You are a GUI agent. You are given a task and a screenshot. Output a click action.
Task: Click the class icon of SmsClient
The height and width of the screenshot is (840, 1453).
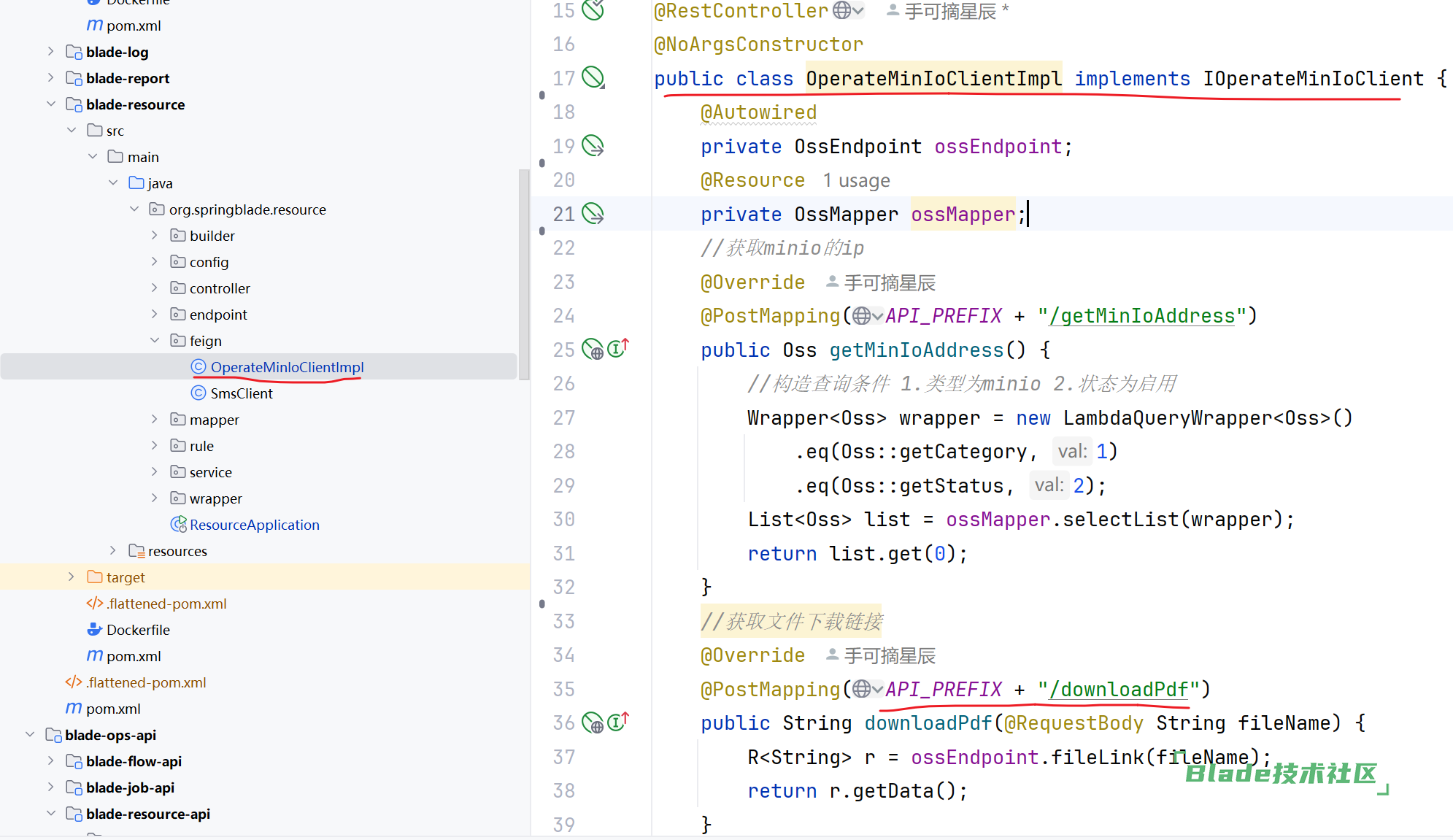[x=199, y=393]
